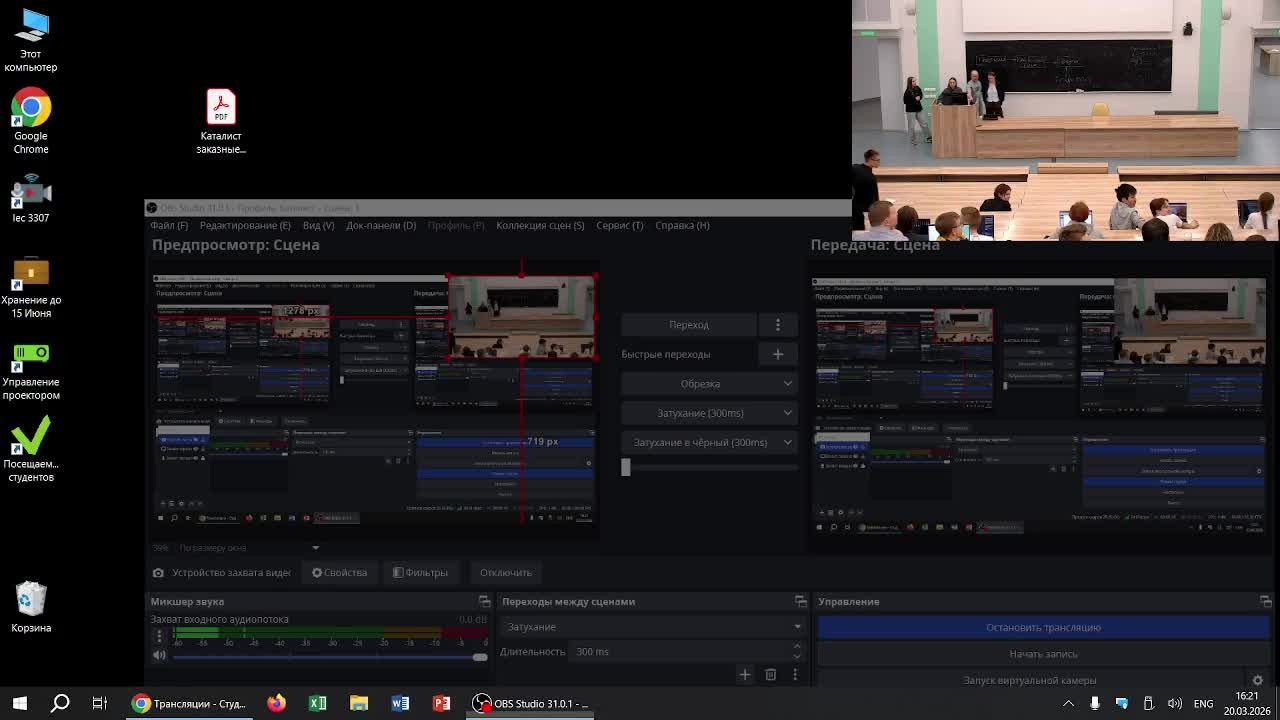Screen dimensions: 1280x720
Task: Open source Свойства properties
Action: click(340, 573)
